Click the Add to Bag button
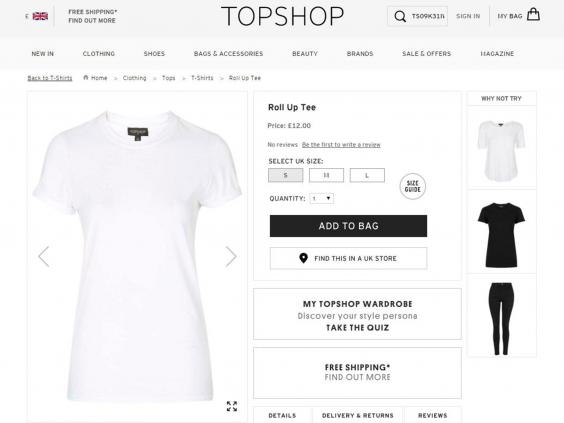Image resolution: width=564 pixels, height=423 pixels. point(349,226)
